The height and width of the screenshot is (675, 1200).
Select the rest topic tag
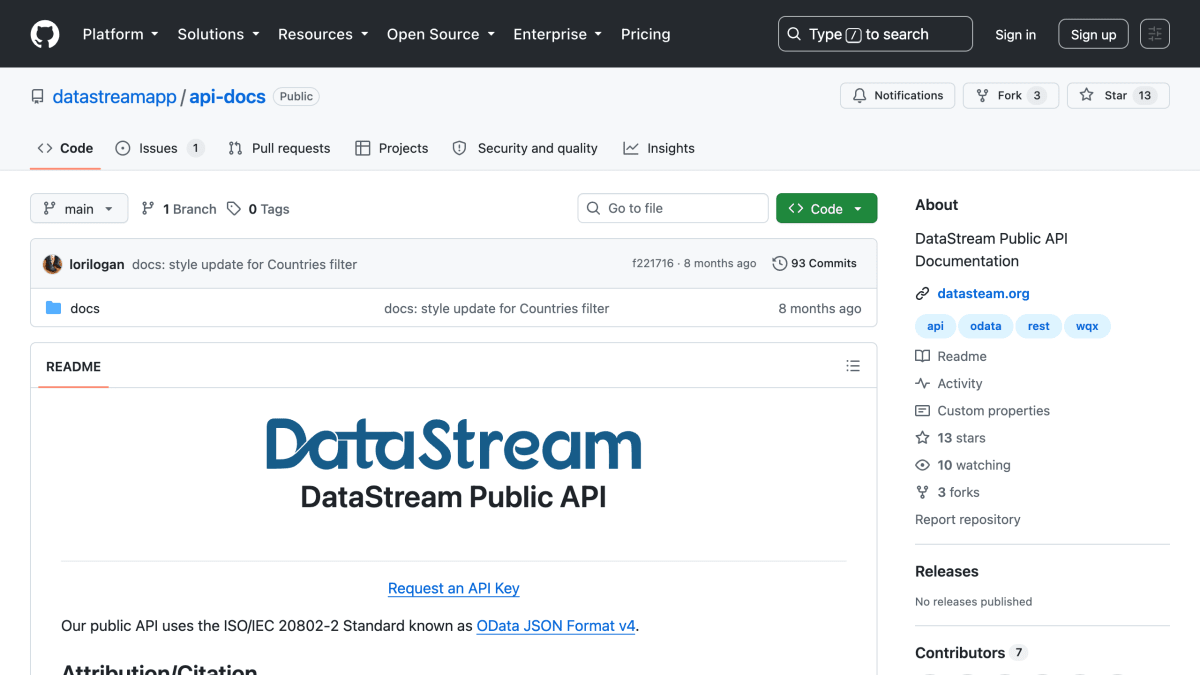(1039, 326)
